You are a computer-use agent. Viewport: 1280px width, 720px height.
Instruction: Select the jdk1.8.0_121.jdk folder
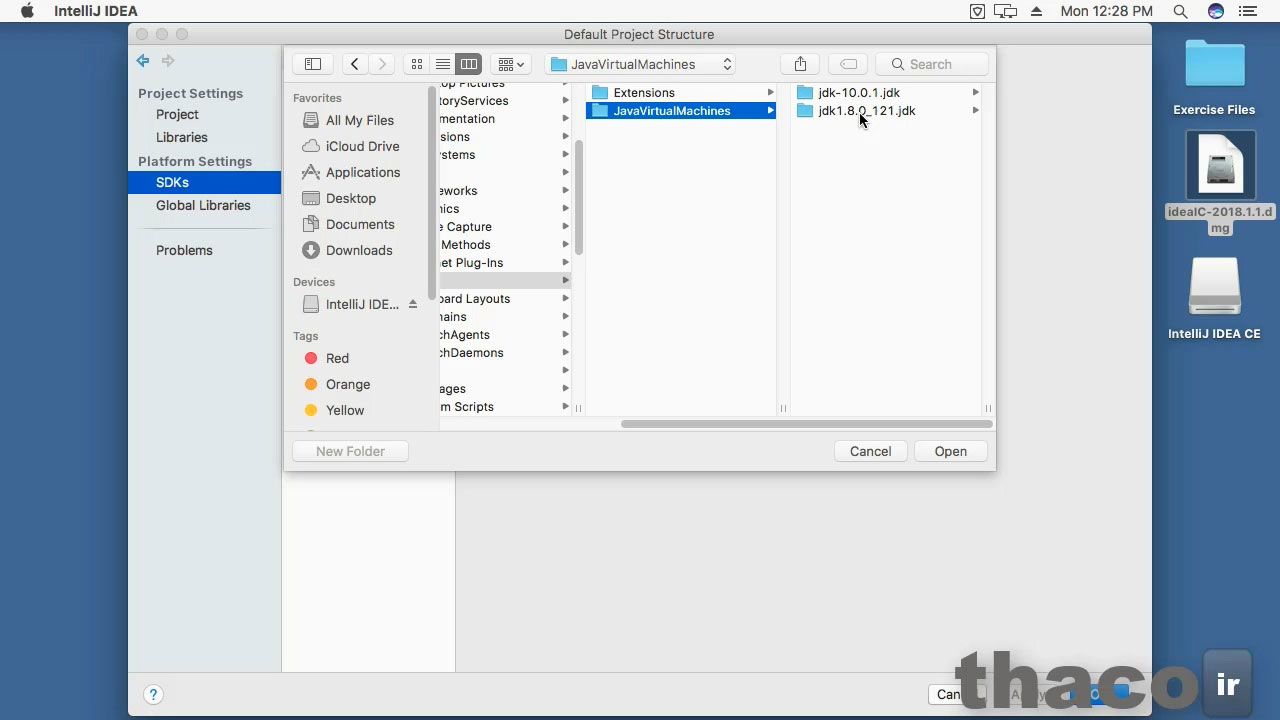(x=886, y=111)
